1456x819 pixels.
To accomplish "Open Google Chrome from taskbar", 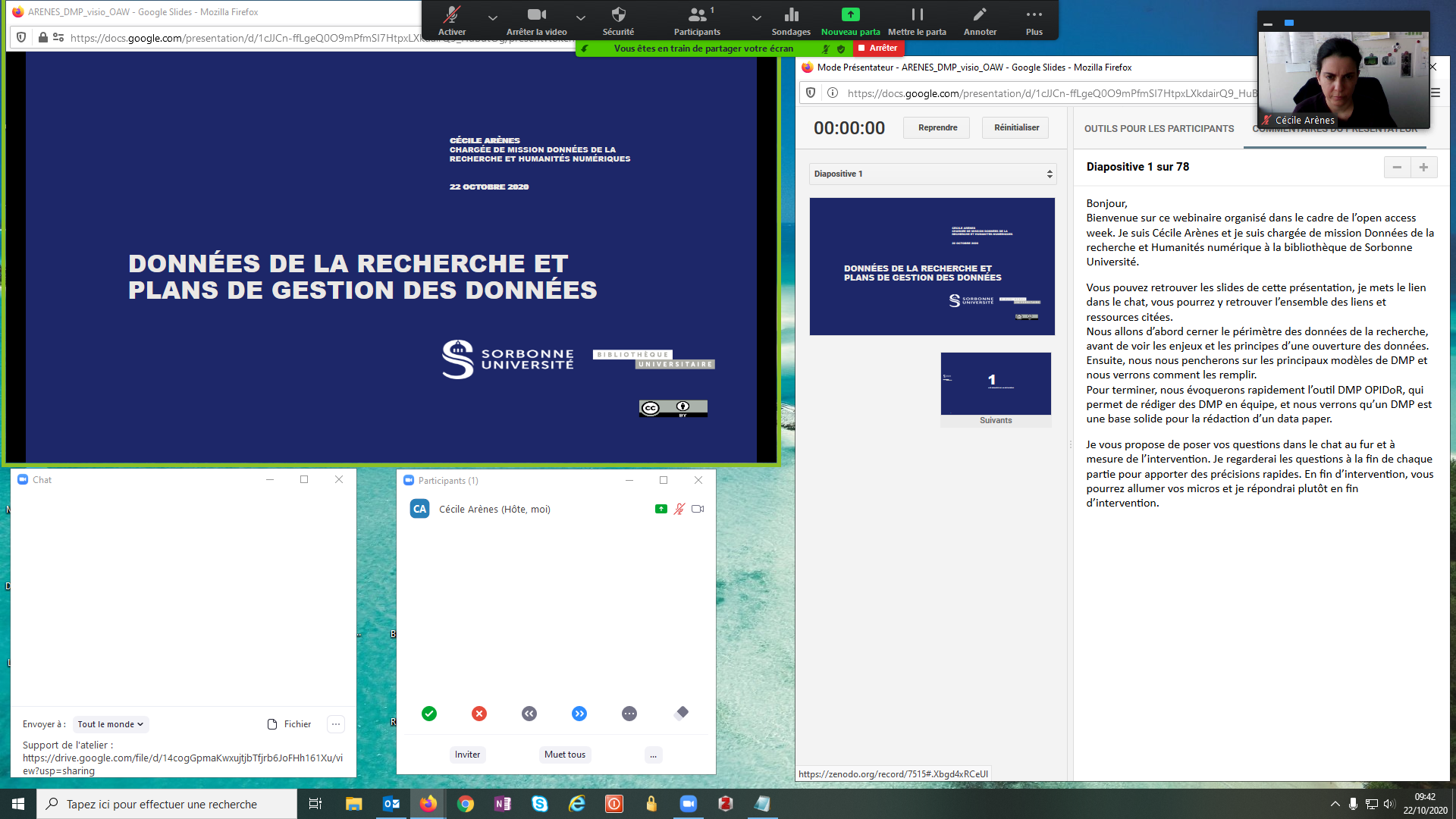I will pos(466,804).
